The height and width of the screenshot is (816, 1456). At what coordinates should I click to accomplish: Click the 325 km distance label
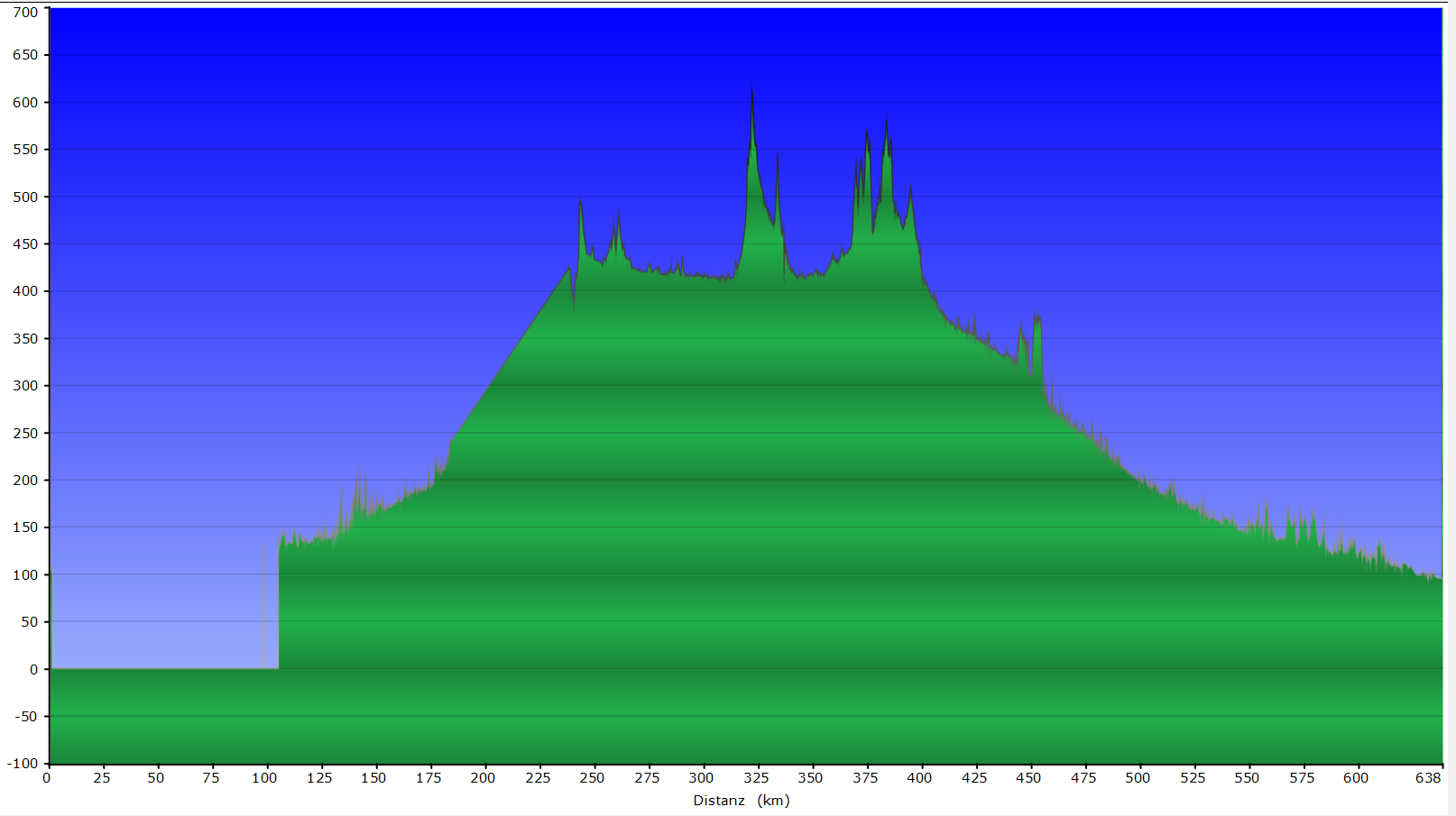coord(756,778)
